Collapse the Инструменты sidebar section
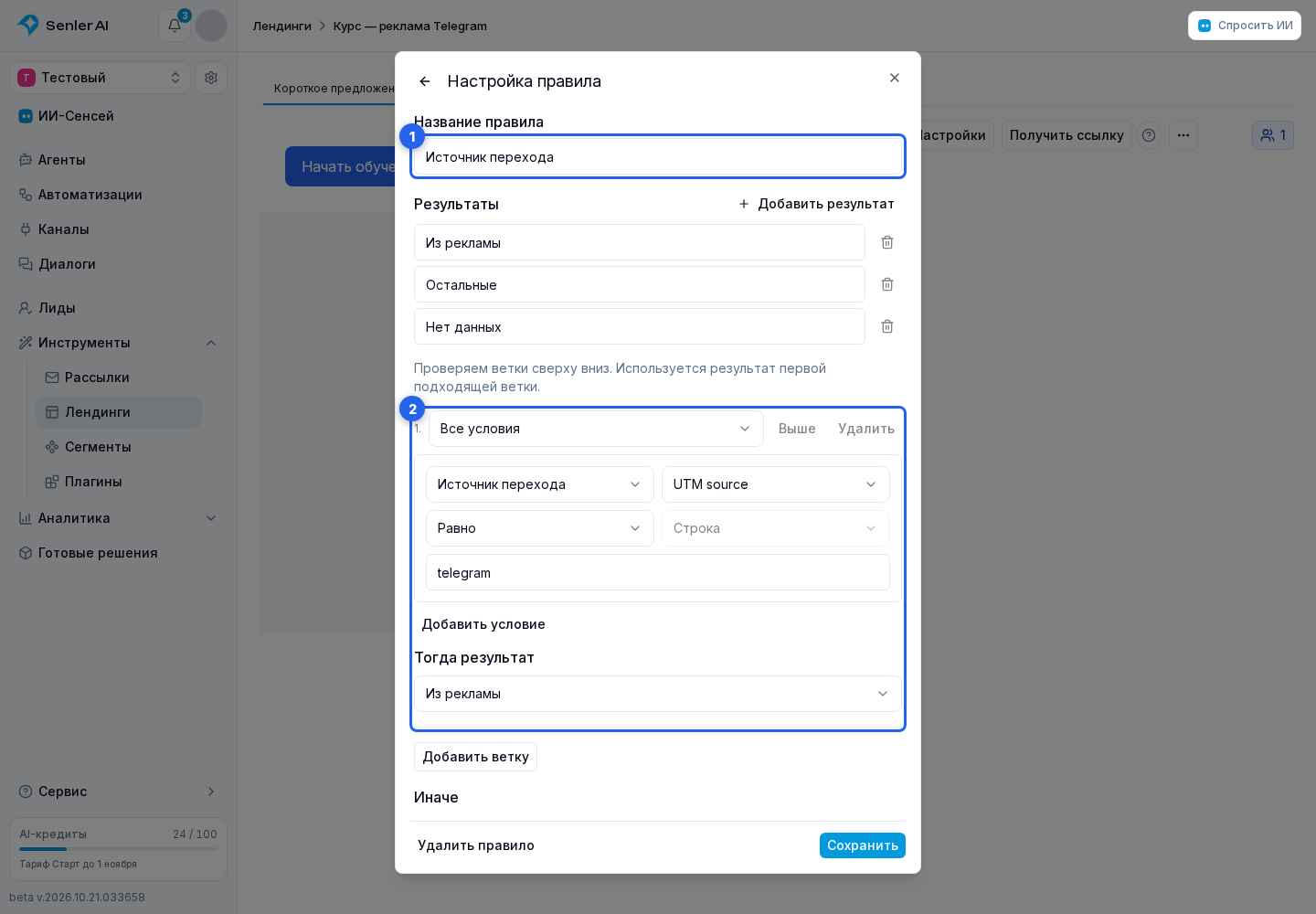Viewport: 1316px width, 914px height. (x=119, y=343)
